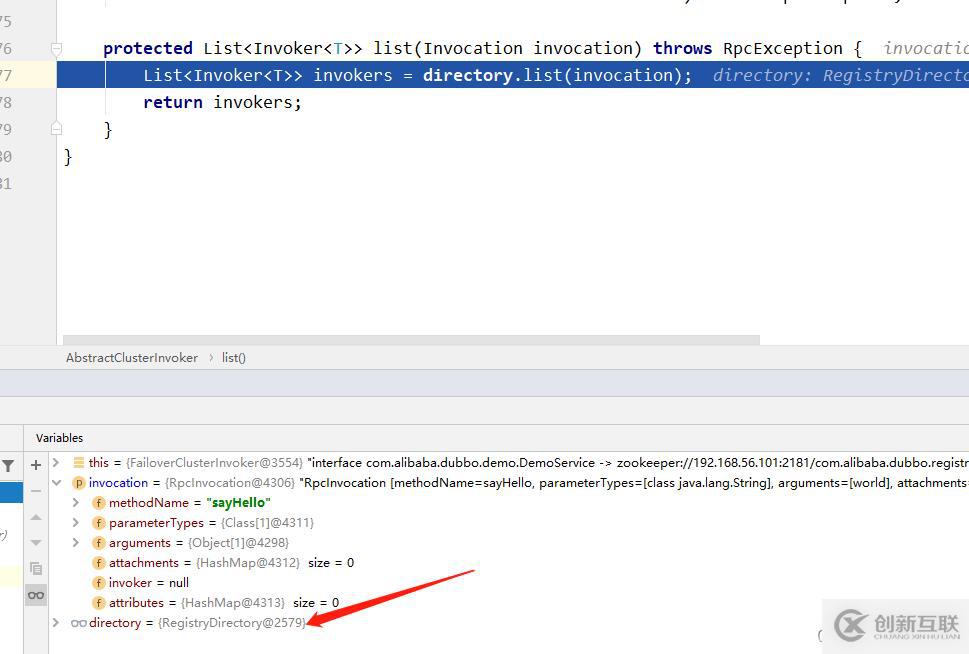Click the parameter icon beside invocation

pyautogui.click(x=79, y=483)
